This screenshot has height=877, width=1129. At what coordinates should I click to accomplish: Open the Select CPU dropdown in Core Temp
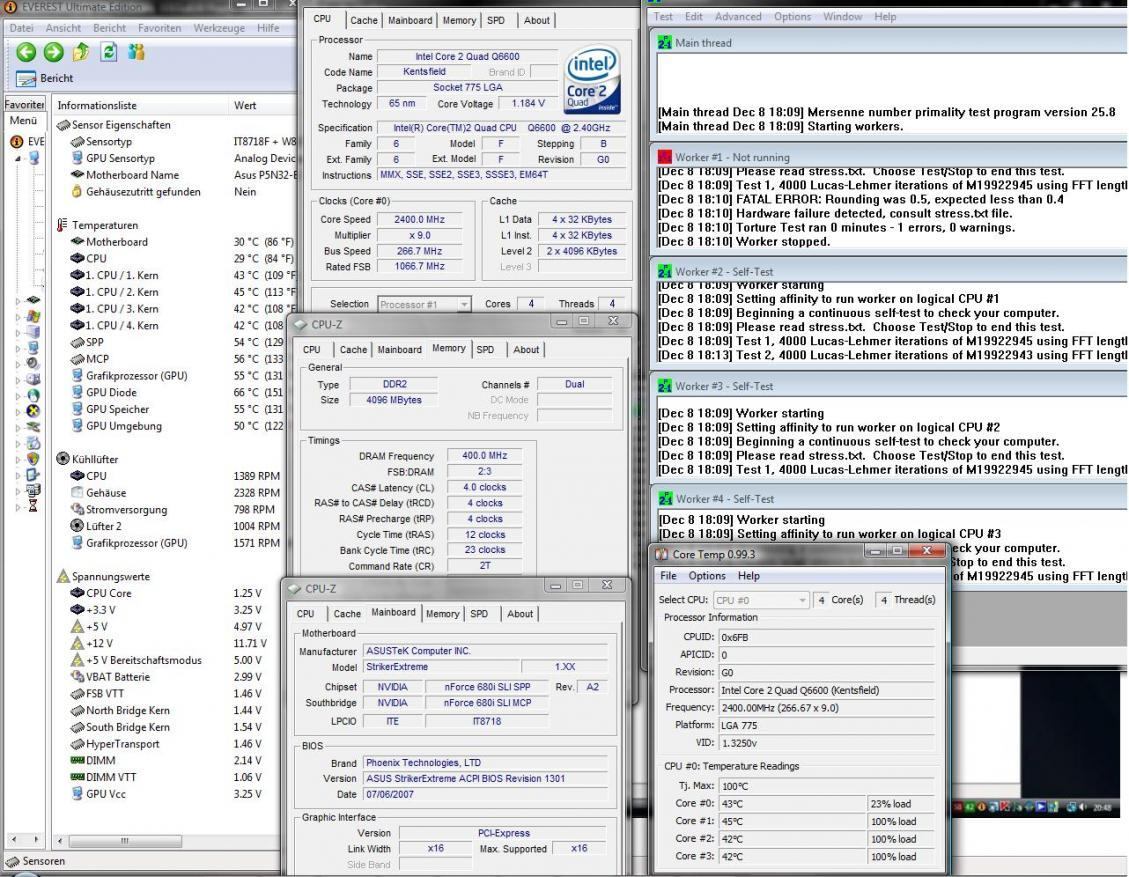click(x=760, y=600)
